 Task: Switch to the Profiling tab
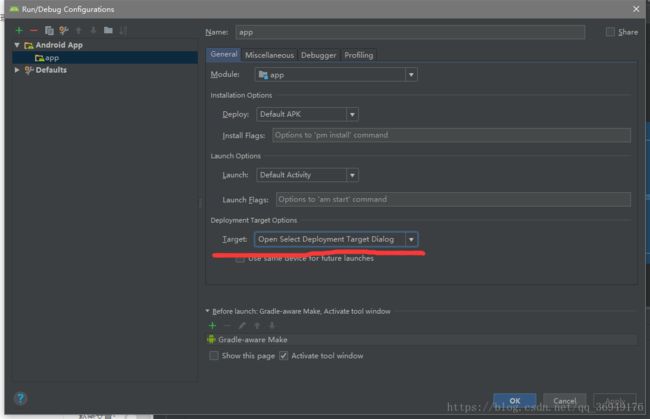click(x=359, y=55)
